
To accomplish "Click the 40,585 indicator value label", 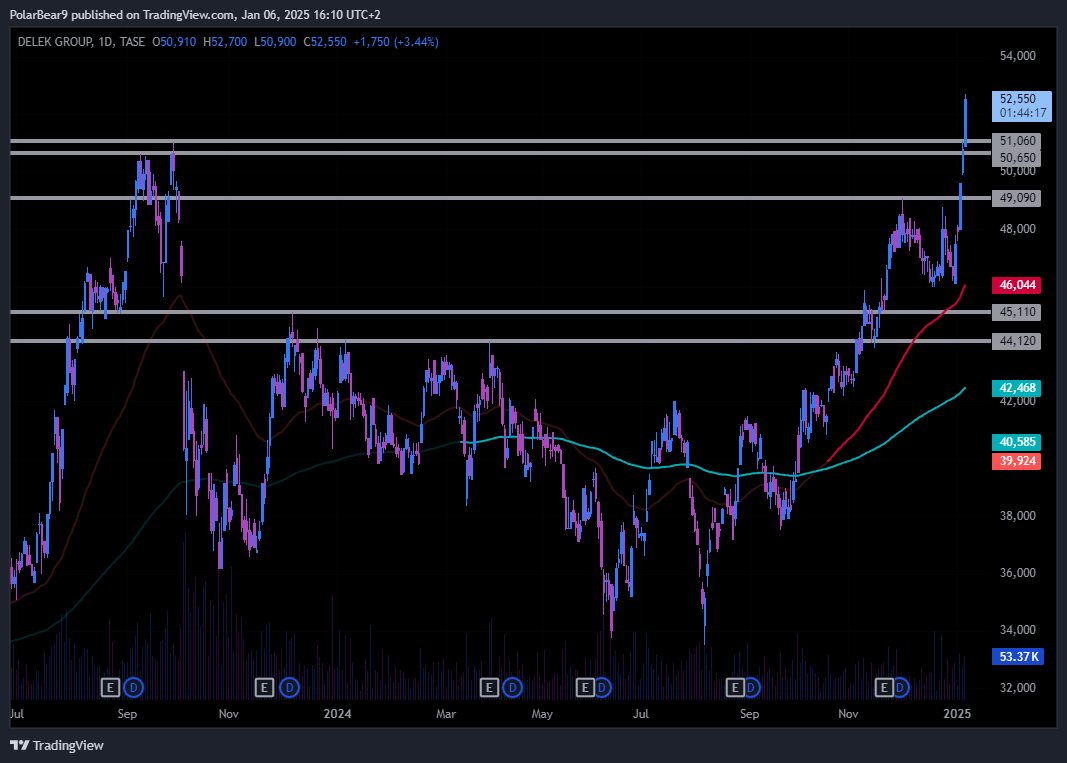I will (1017, 442).
